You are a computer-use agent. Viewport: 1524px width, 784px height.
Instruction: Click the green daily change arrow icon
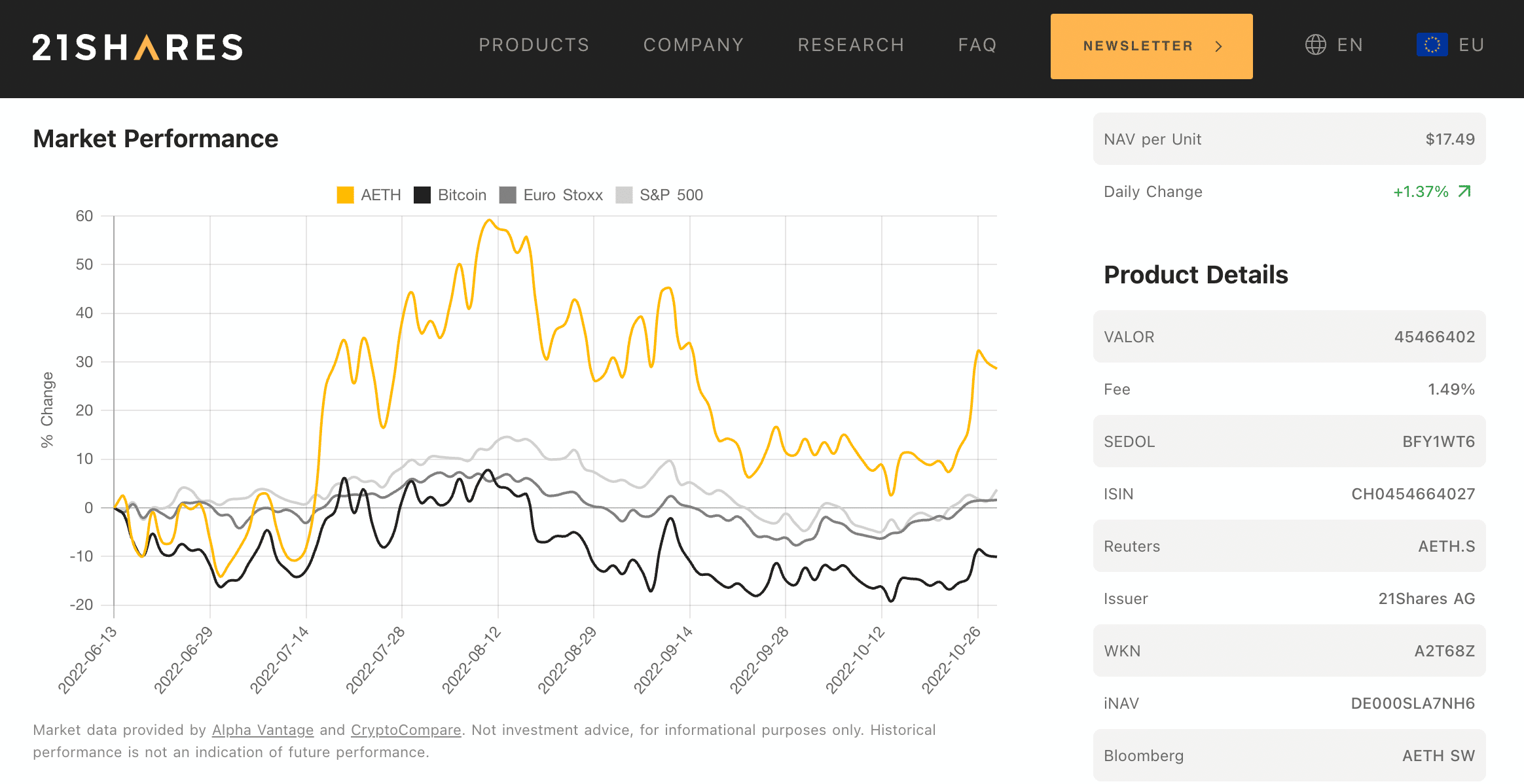pyautogui.click(x=1465, y=191)
